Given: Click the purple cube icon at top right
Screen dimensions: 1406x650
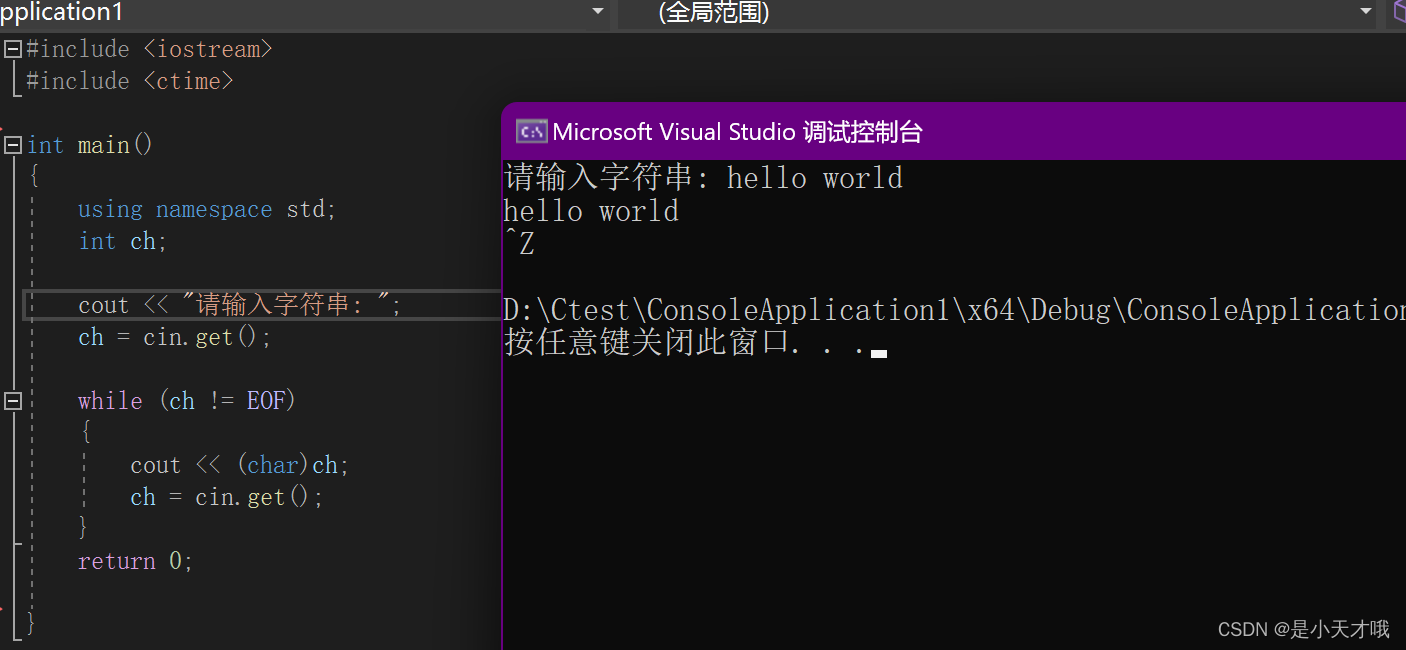Looking at the screenshot, I should (x=1399, y=13).
